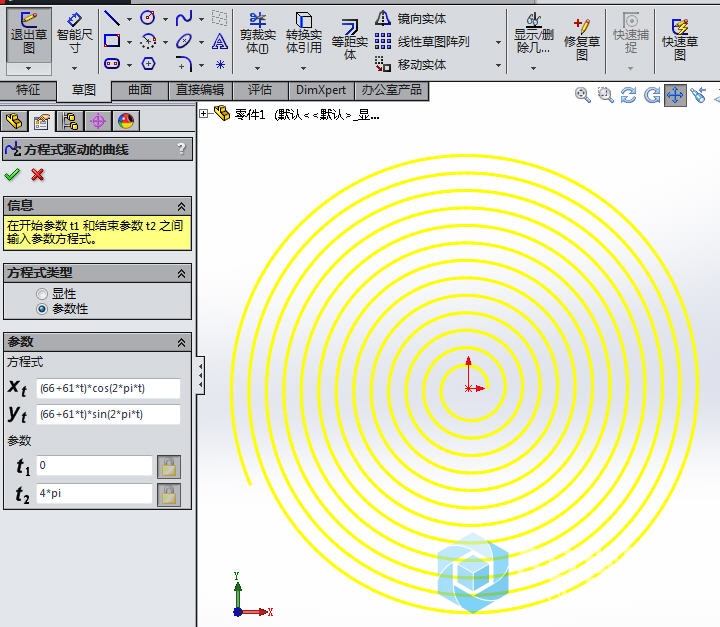Cancel the curve with red X
The height and width of the screenshot is (627, 720).
click(38, 175)
